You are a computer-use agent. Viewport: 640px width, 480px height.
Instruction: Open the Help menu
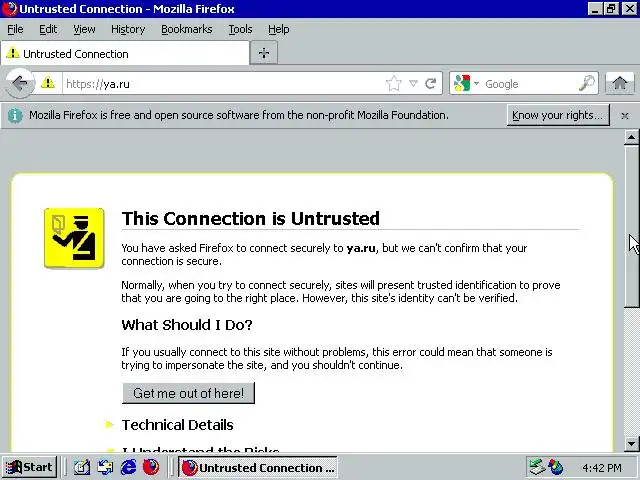pos(279,29)
